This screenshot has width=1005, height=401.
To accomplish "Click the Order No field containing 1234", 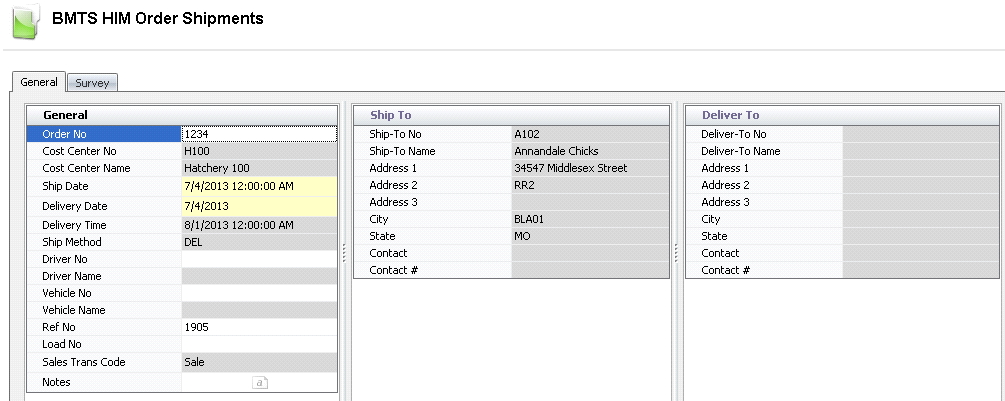I will coord(259,133).
